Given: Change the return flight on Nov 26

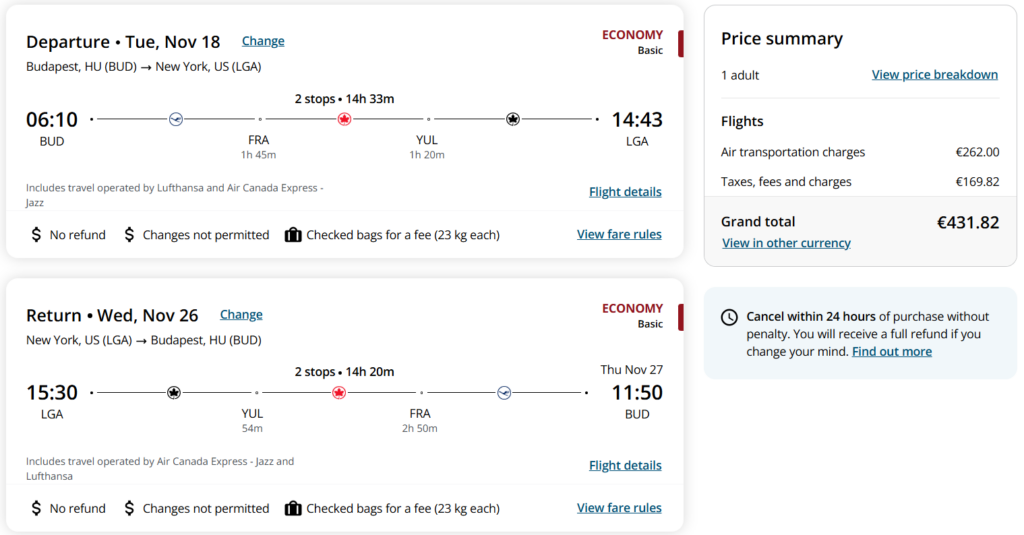Looking at the screenshot, I should coord(241,315).
